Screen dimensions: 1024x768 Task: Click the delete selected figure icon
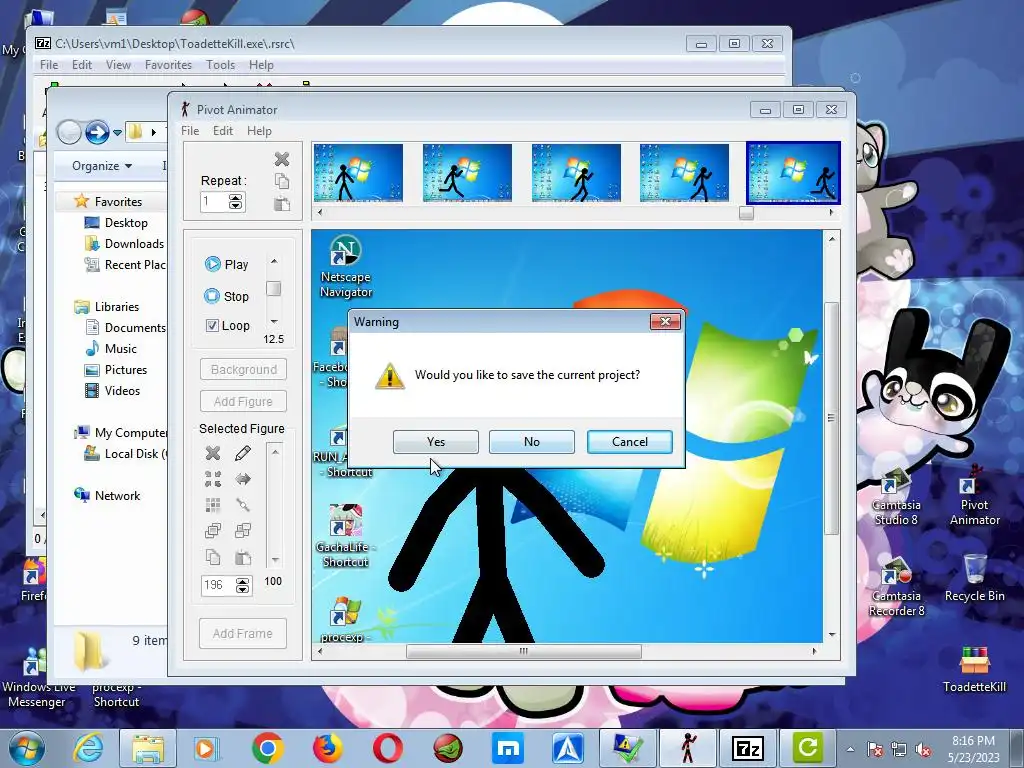[x=213, y=453]
